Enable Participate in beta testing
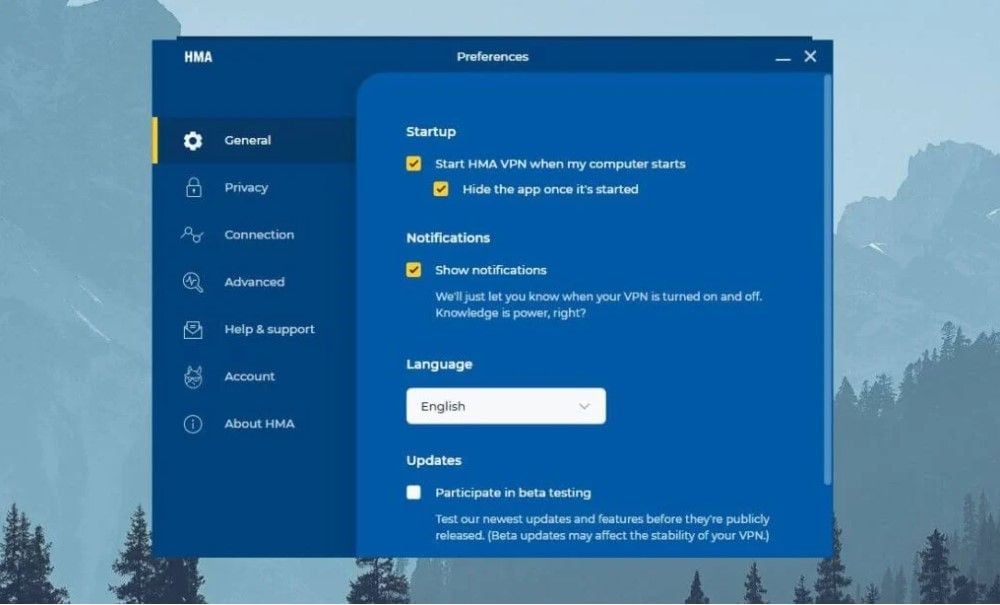Viewport: 1000px width, 605px height. coord(413,493)
